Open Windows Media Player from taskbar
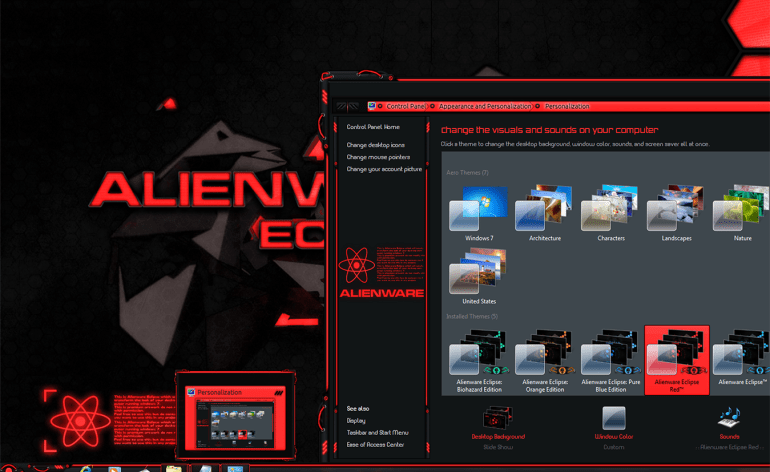The height and width of the screenshot is (472, 770). coord(114,469)
